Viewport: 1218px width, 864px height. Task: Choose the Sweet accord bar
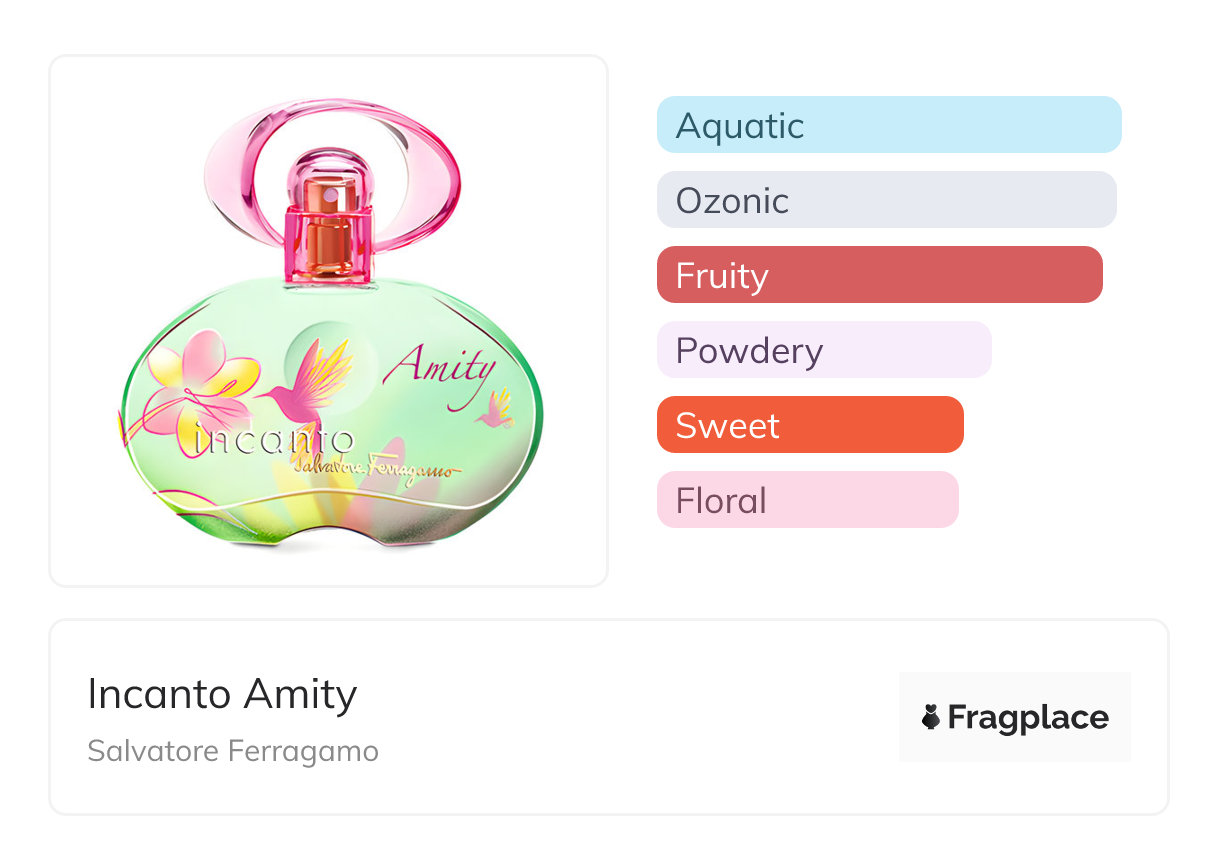pyautogui.click(x=809, y=425)
